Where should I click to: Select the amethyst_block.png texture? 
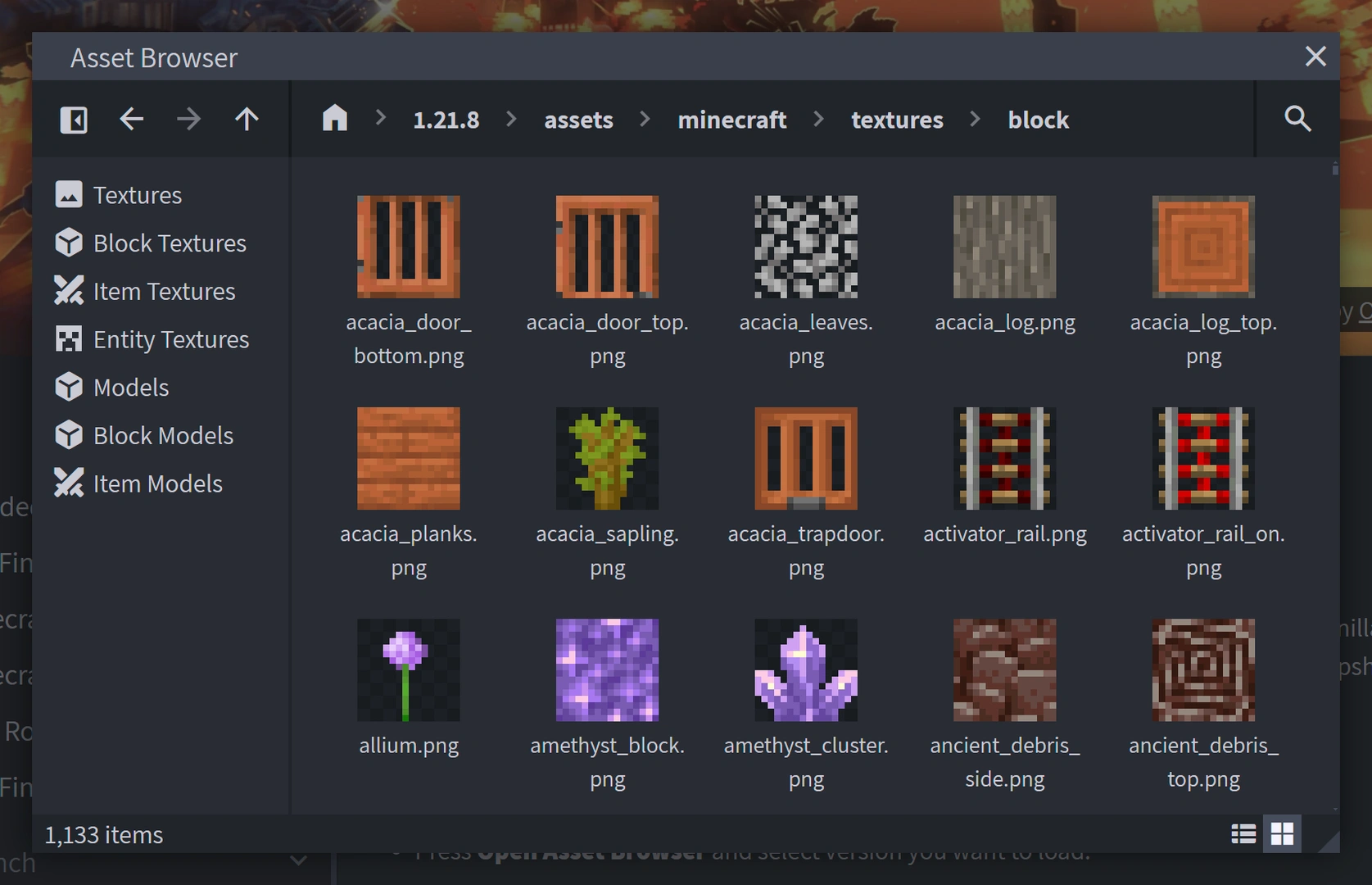[x=607, y=669]
